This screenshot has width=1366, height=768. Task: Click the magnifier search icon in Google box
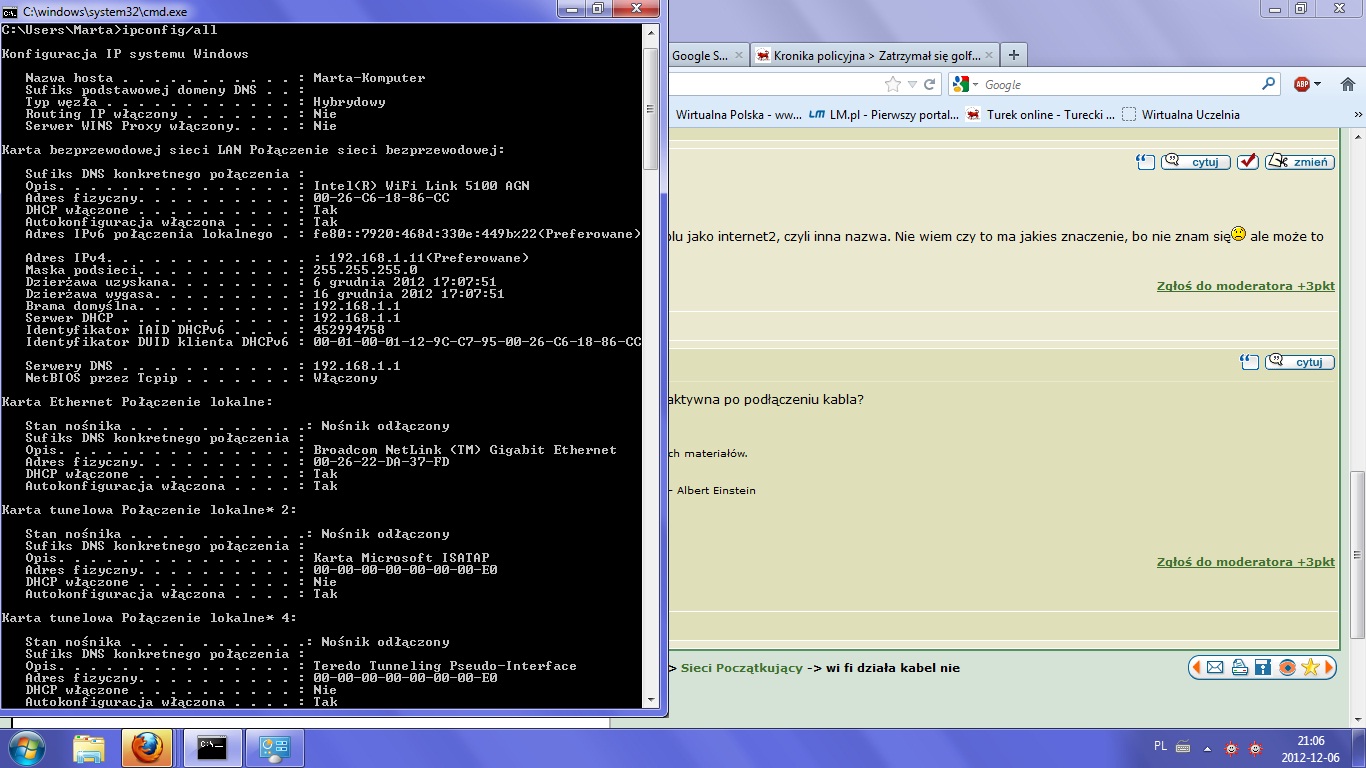coord(1268,85)
